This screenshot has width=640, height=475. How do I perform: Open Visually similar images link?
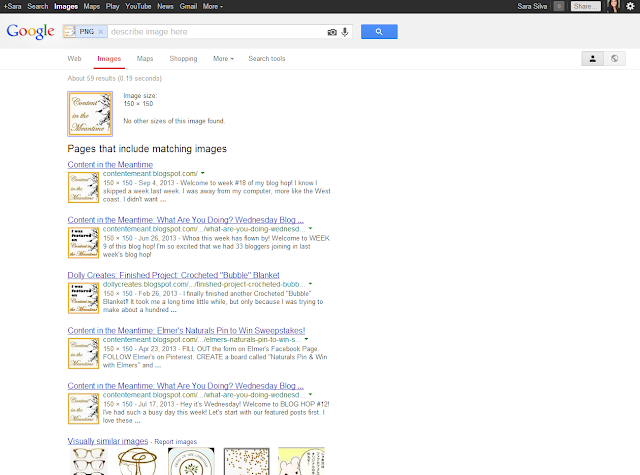pos(108,441)
